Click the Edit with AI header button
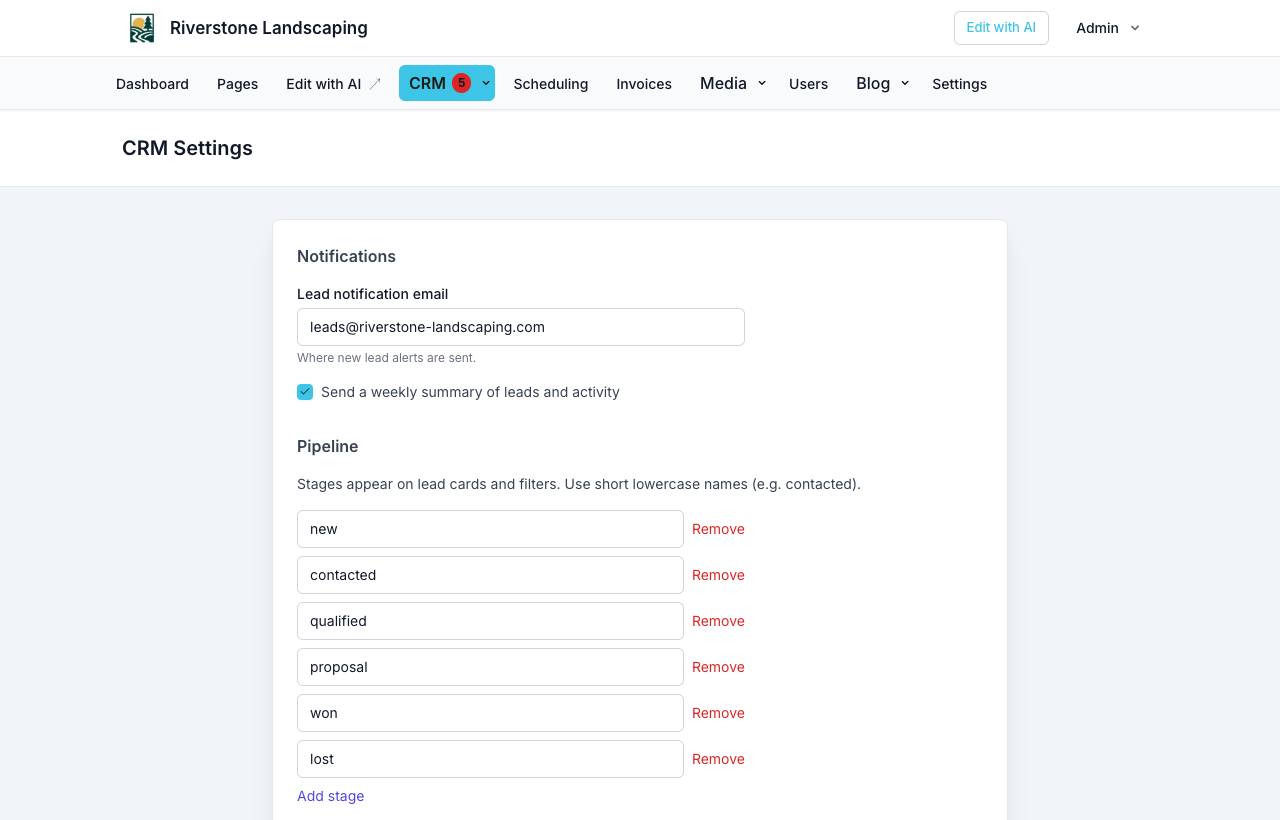1280x820 pixels. tap(1001, 28)
